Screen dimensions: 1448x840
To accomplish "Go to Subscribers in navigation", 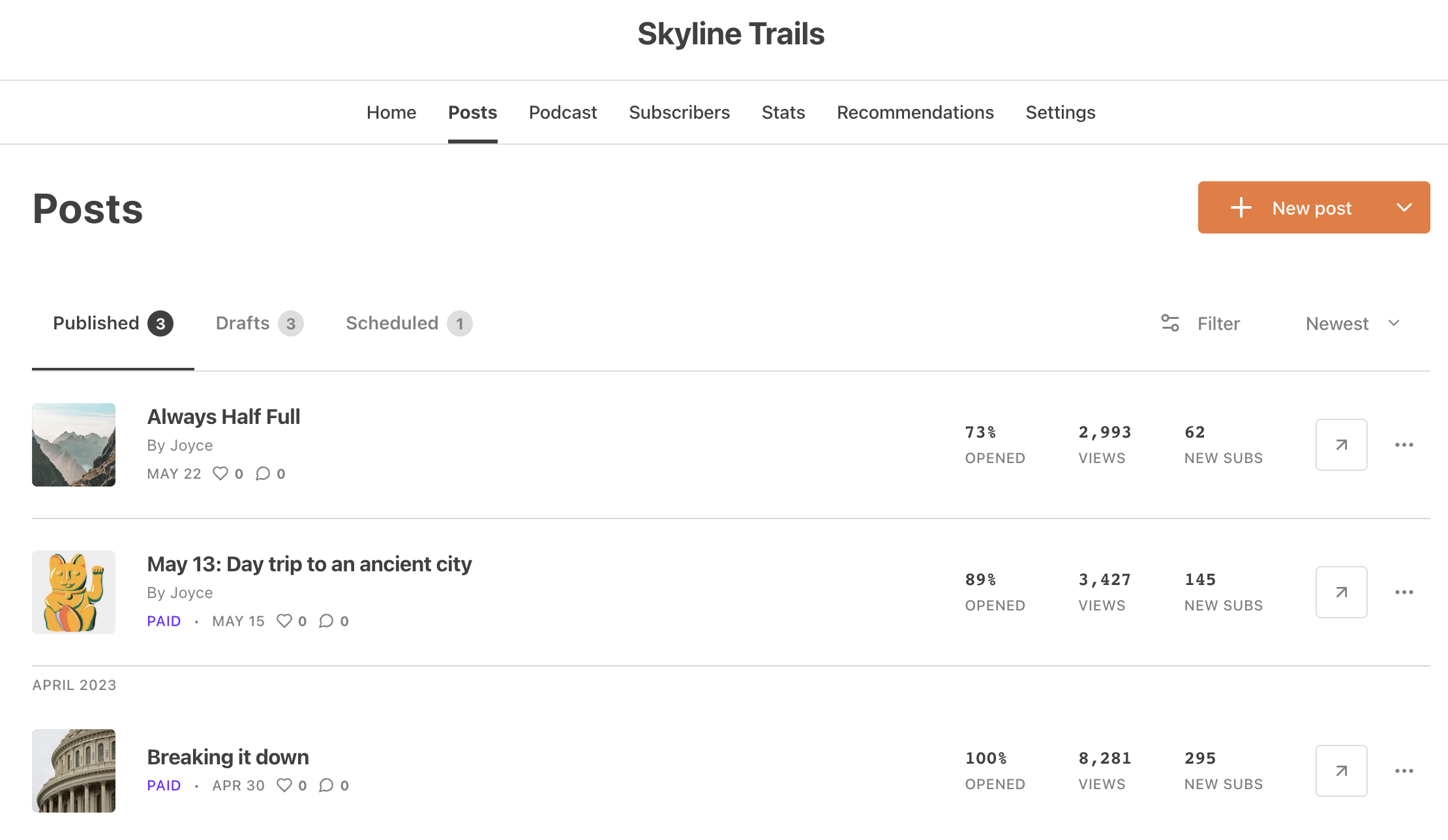I will (x=679, y=112).
